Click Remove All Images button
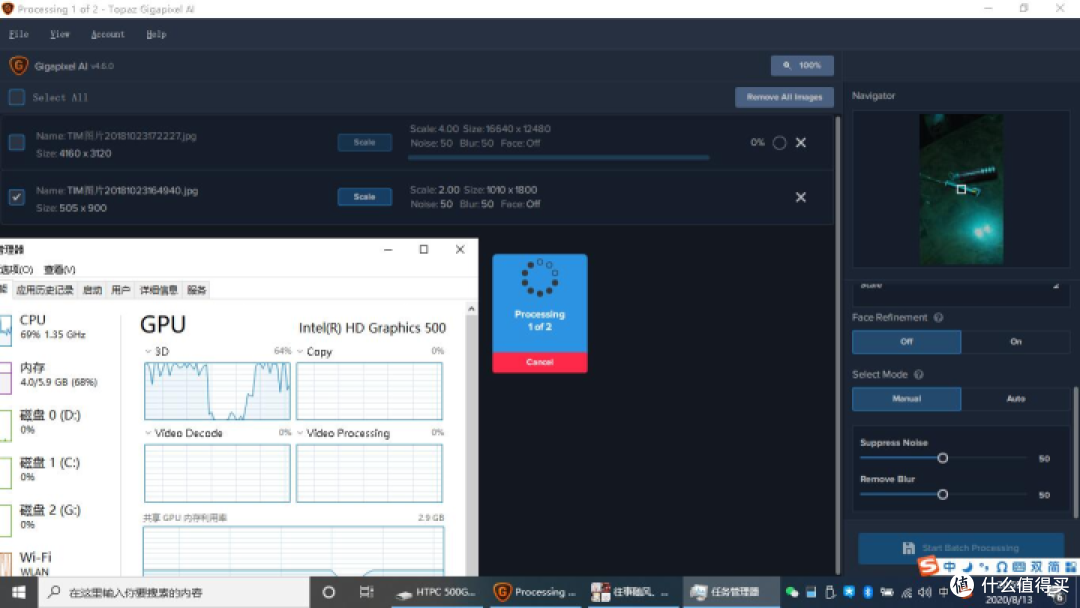Image resolution: width=1080 pixels, height=608 pixels. coord(784,97)
